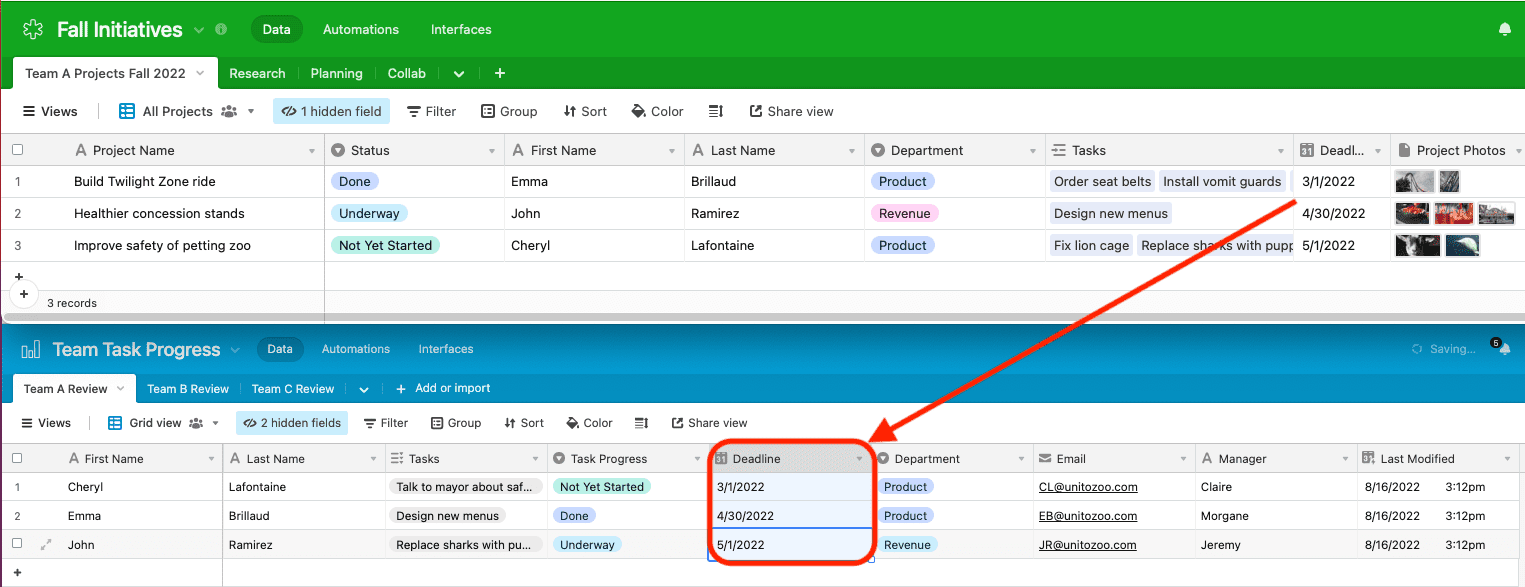
Task: Open the CL@unitozoo.com email link
Action: pos(1087,487)
